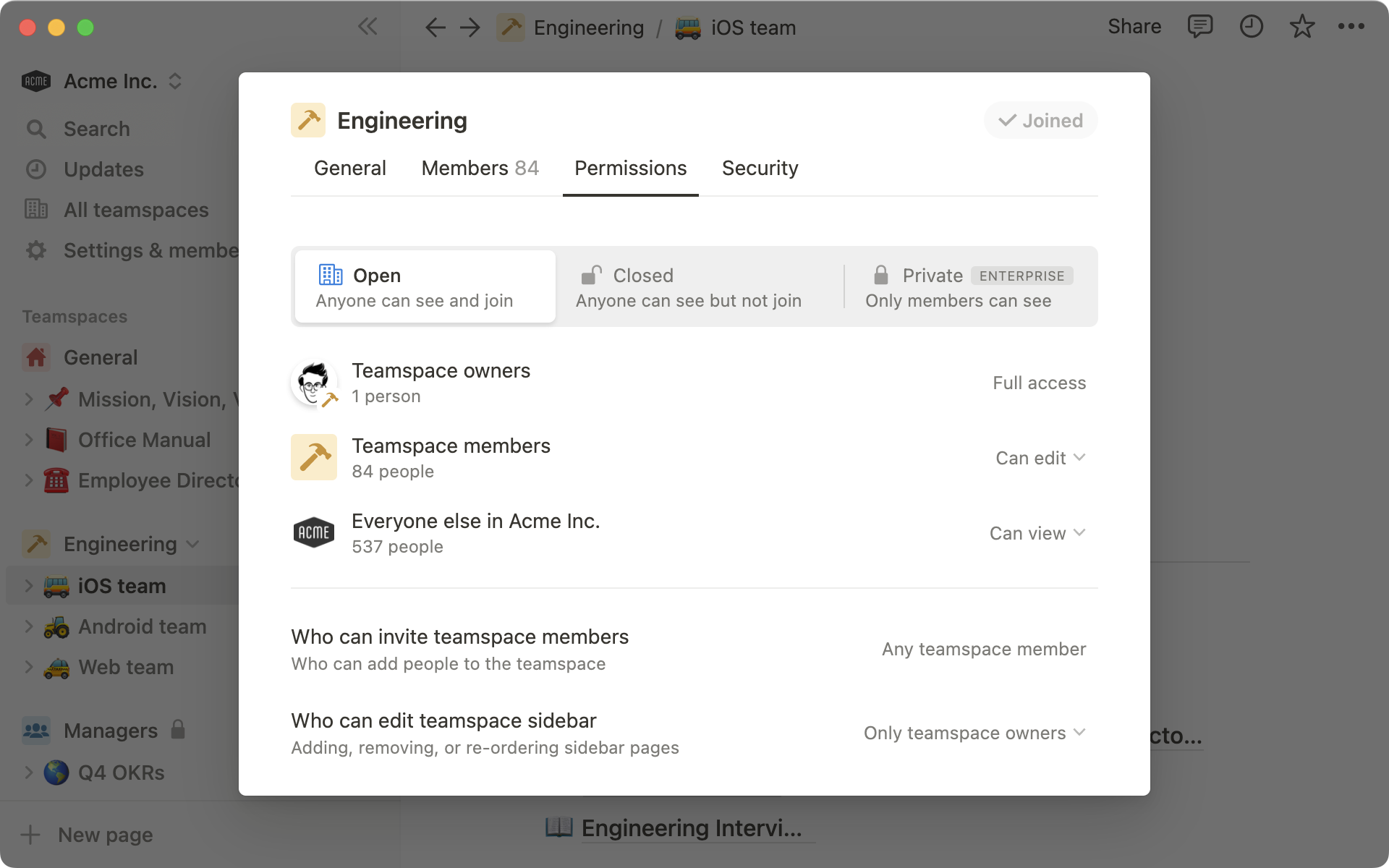The image size is (1389, 868).
Task: Switch teamspace access to Private
Action: (x=959, y=286)
